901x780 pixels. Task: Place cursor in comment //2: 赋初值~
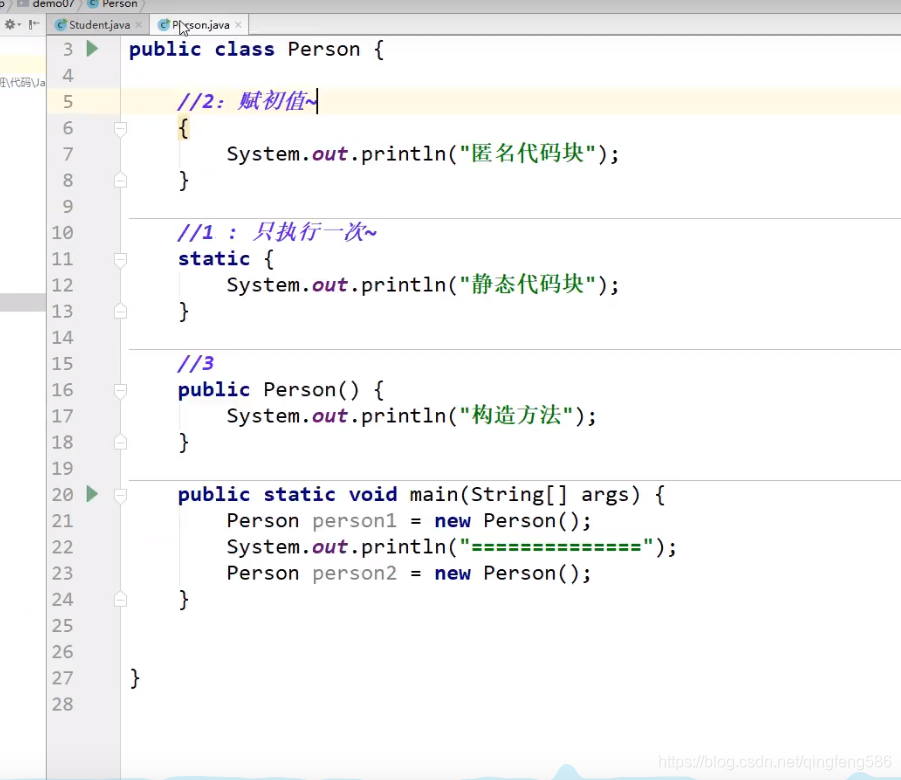pos(247,102)
